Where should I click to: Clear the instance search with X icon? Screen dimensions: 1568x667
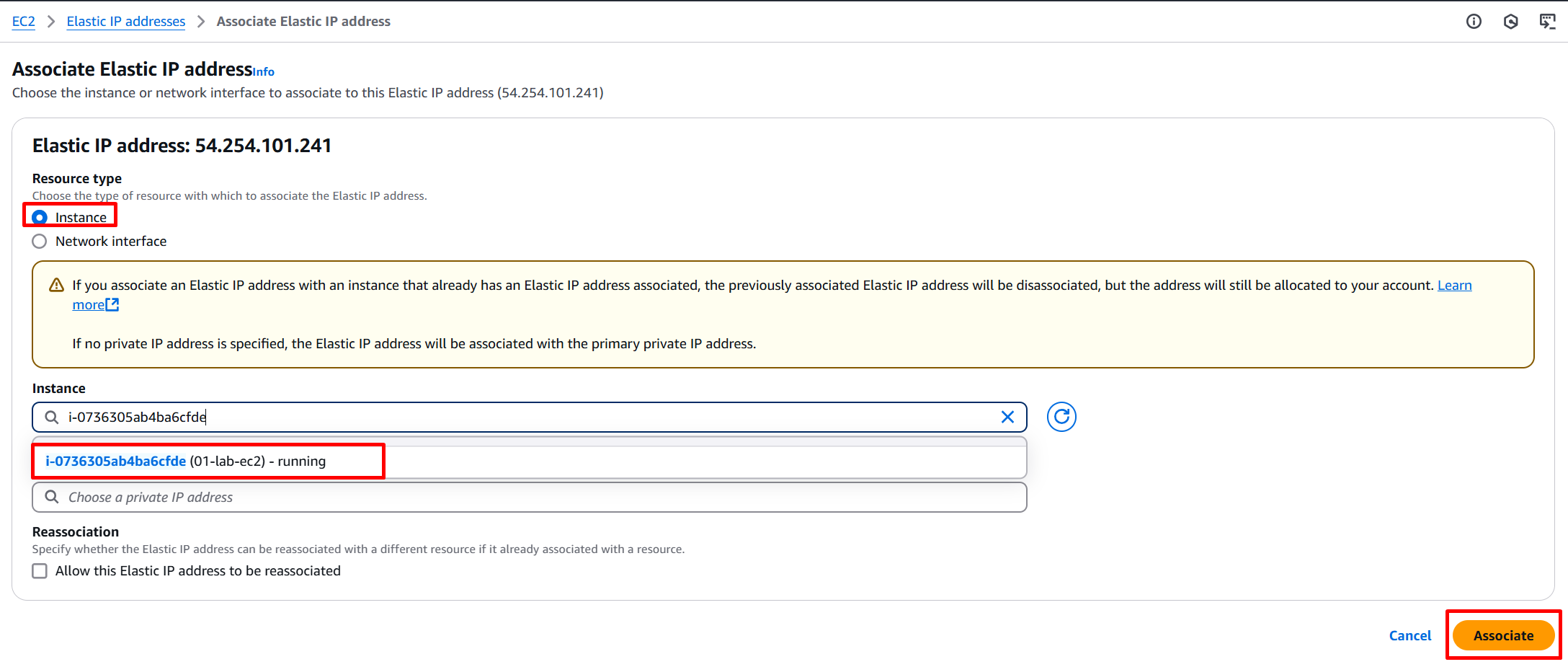[1007, 417]
